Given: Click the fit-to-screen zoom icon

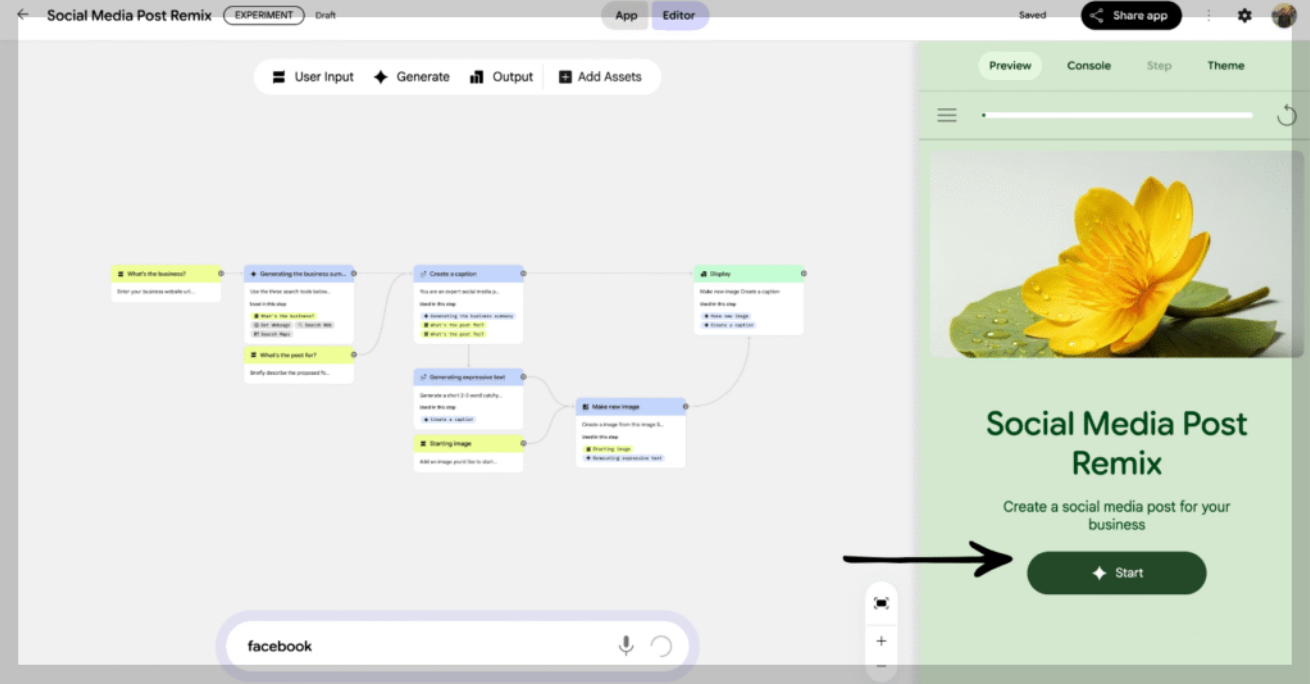Looking at the screenshot, I should 881,603.
